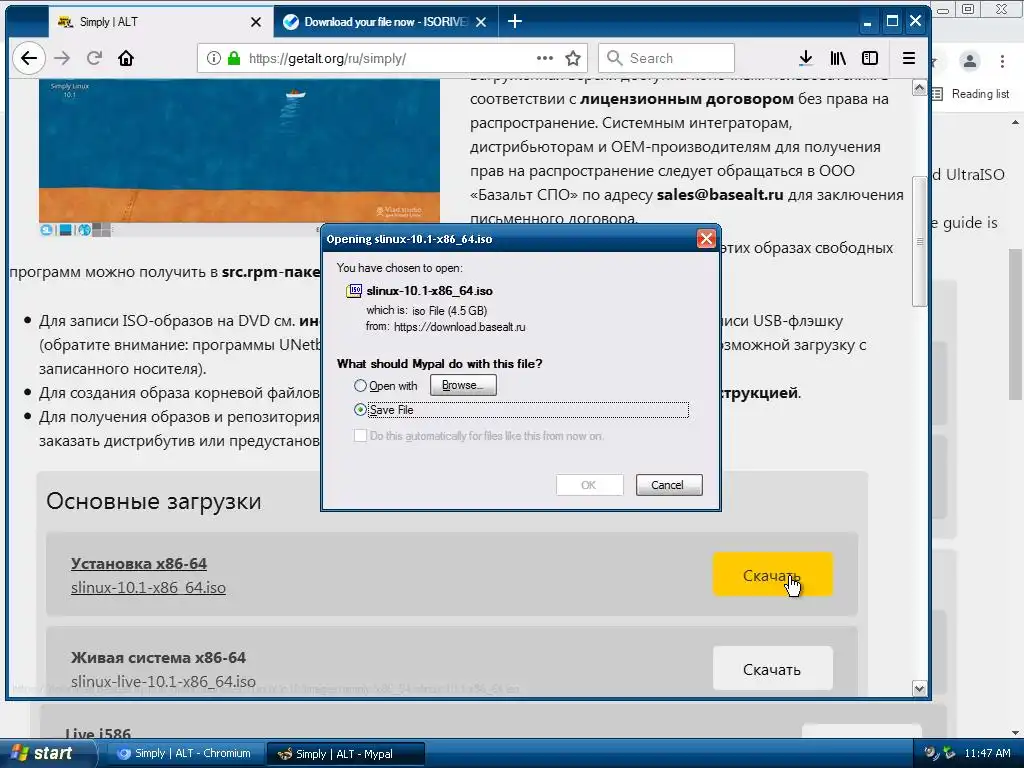Viewport: 1024px width, 768px height.
Task: Click the forward navigation arrow
Action: click(x=62, y=58)
